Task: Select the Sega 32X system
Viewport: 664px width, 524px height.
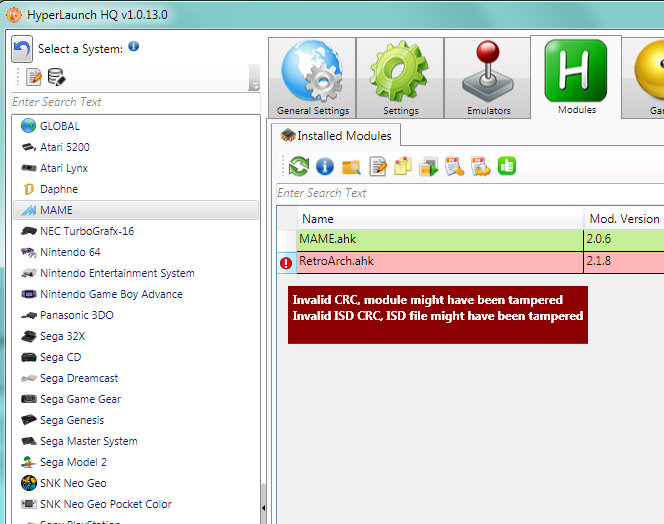Action: (136, 336)
